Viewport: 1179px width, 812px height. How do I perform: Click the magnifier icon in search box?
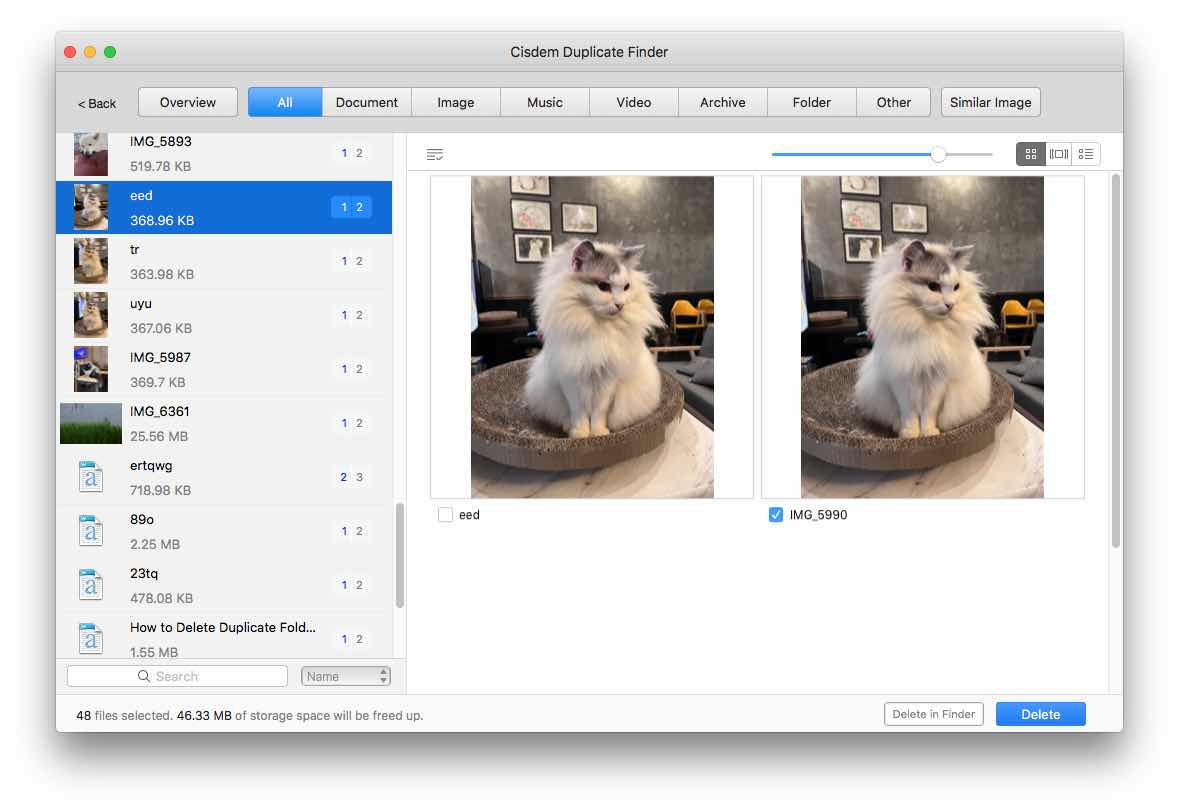[144, 677]
